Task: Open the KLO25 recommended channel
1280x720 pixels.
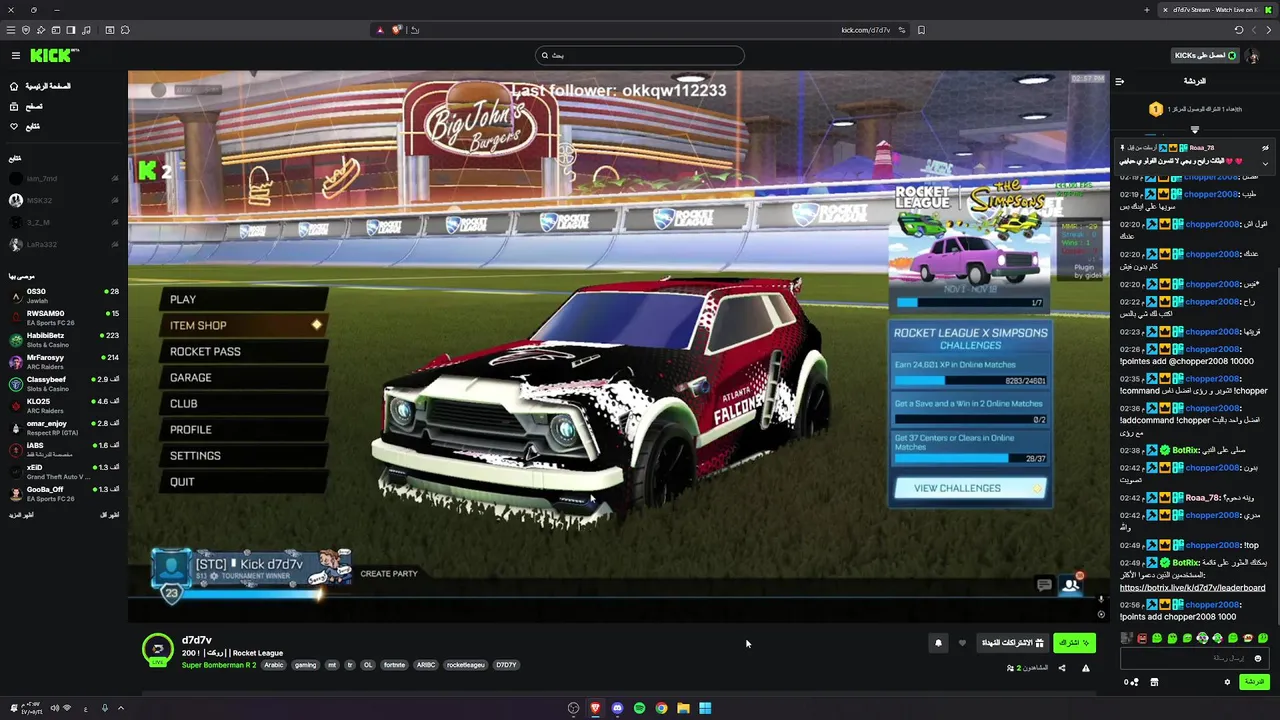Action: coord(64,406)
